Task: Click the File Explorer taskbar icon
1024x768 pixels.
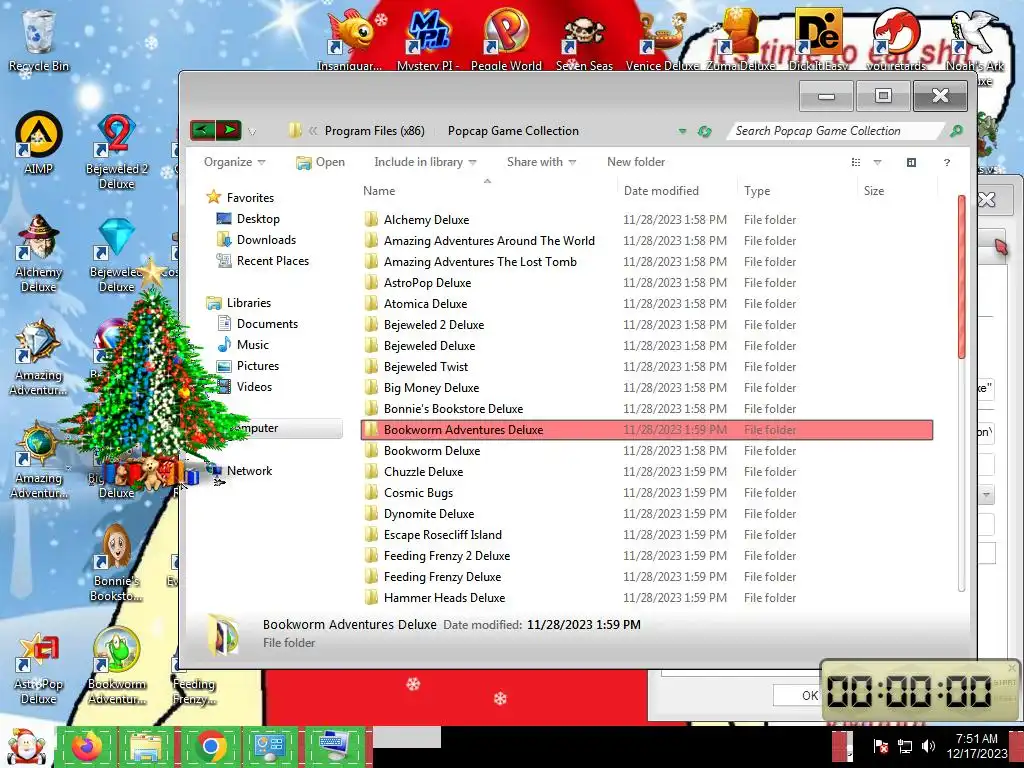Action: click(148, 746)
